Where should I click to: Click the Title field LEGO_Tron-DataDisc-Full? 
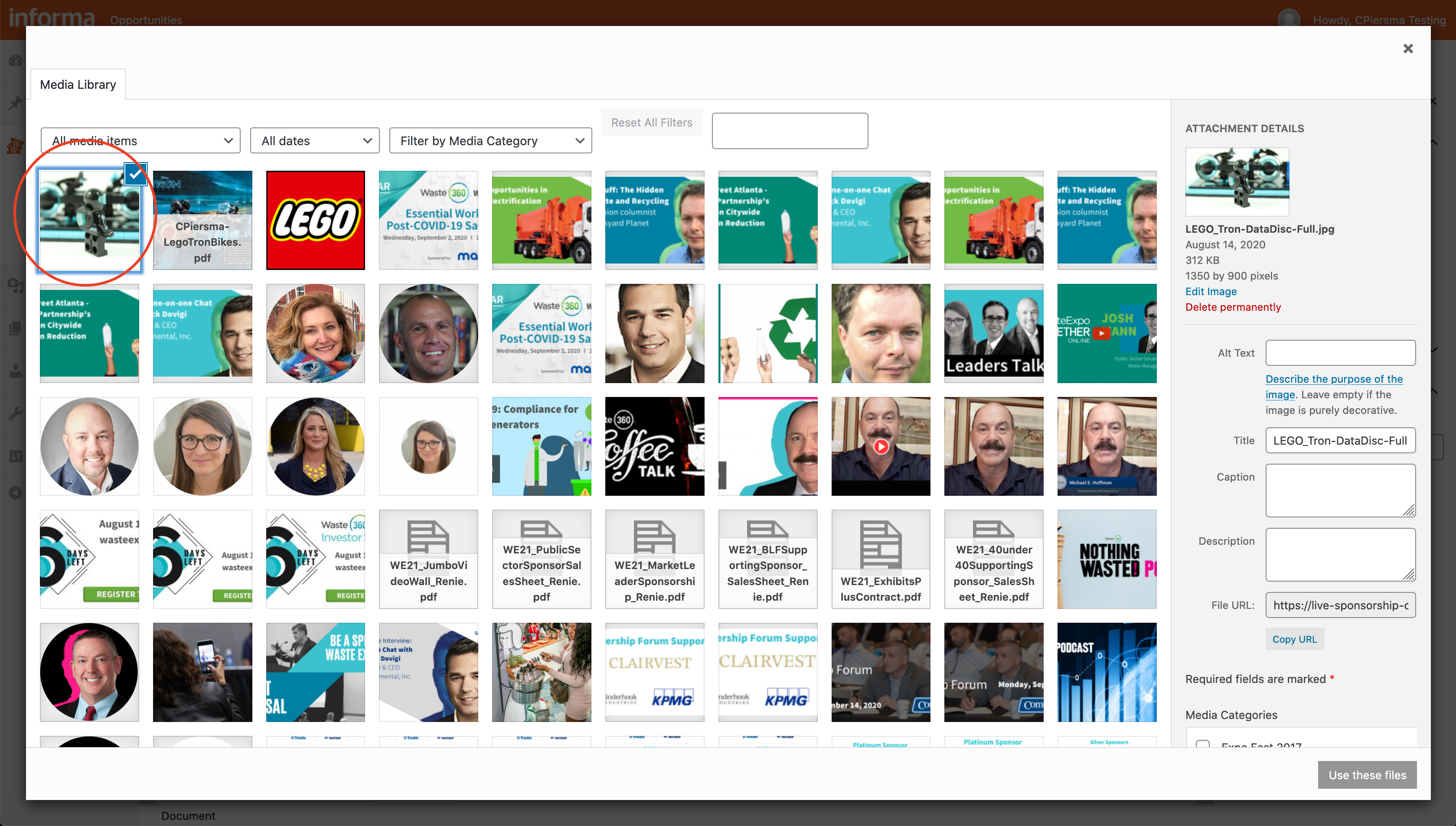pyautogui.click(x=1340, y=440)
